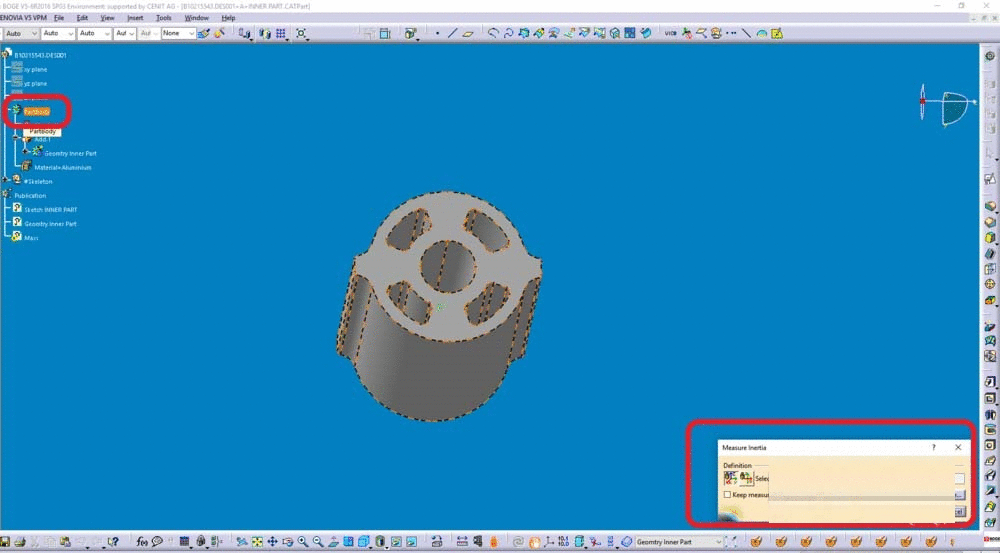Click the help question mark in Measure Inertia
The height and width of the screenshot is (553, 1000).
934,448
